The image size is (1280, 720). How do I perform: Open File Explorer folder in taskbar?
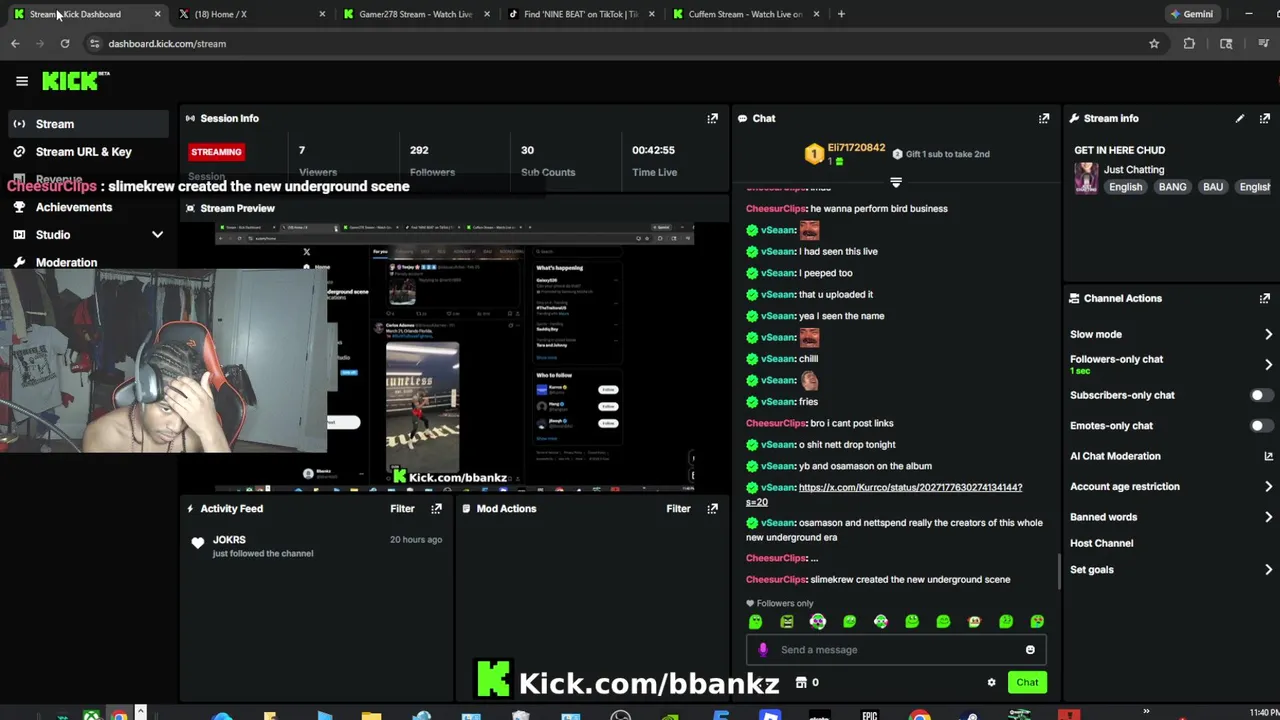(371, 715)
